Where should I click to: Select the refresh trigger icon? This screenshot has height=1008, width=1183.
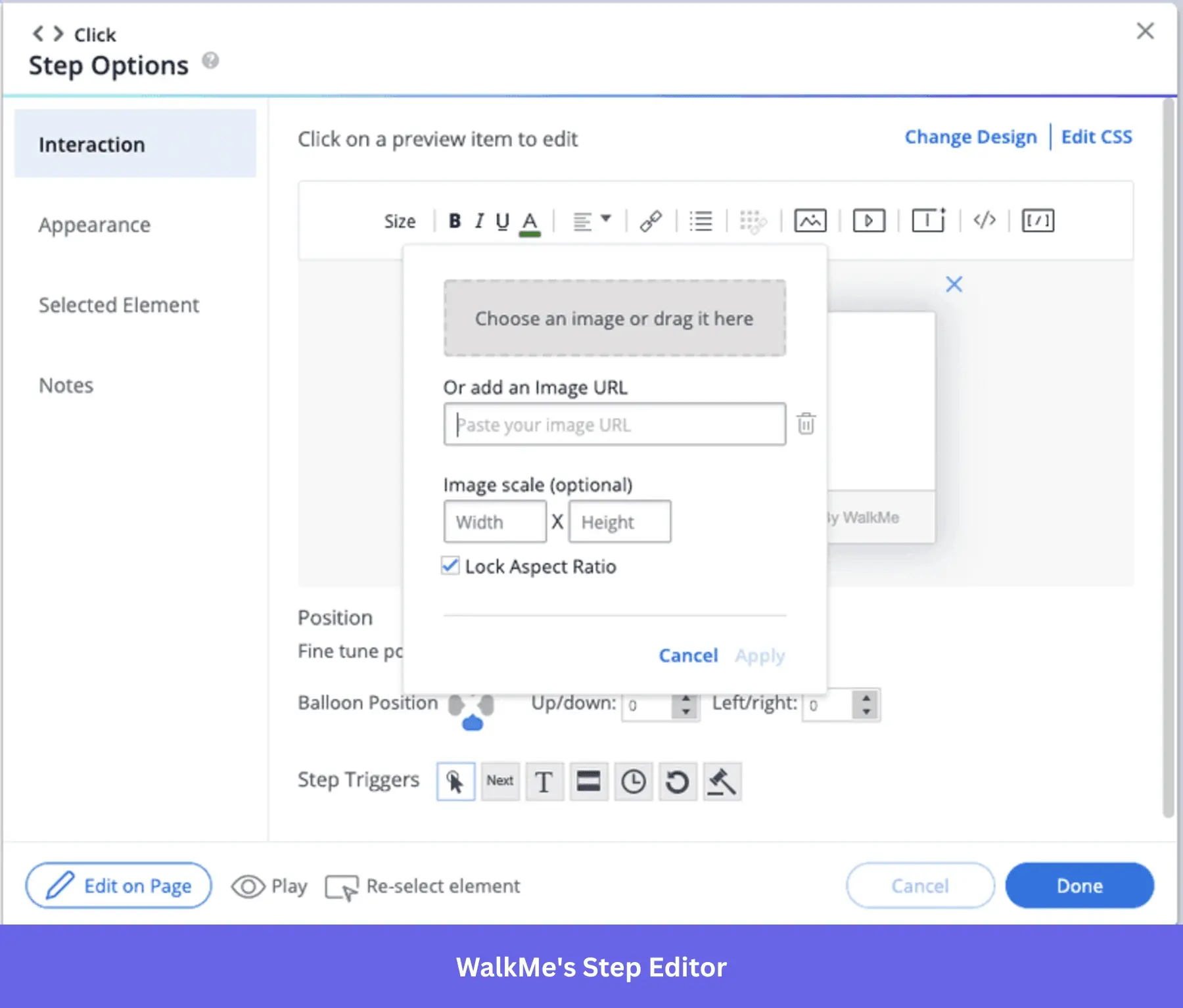pos(678,781)
